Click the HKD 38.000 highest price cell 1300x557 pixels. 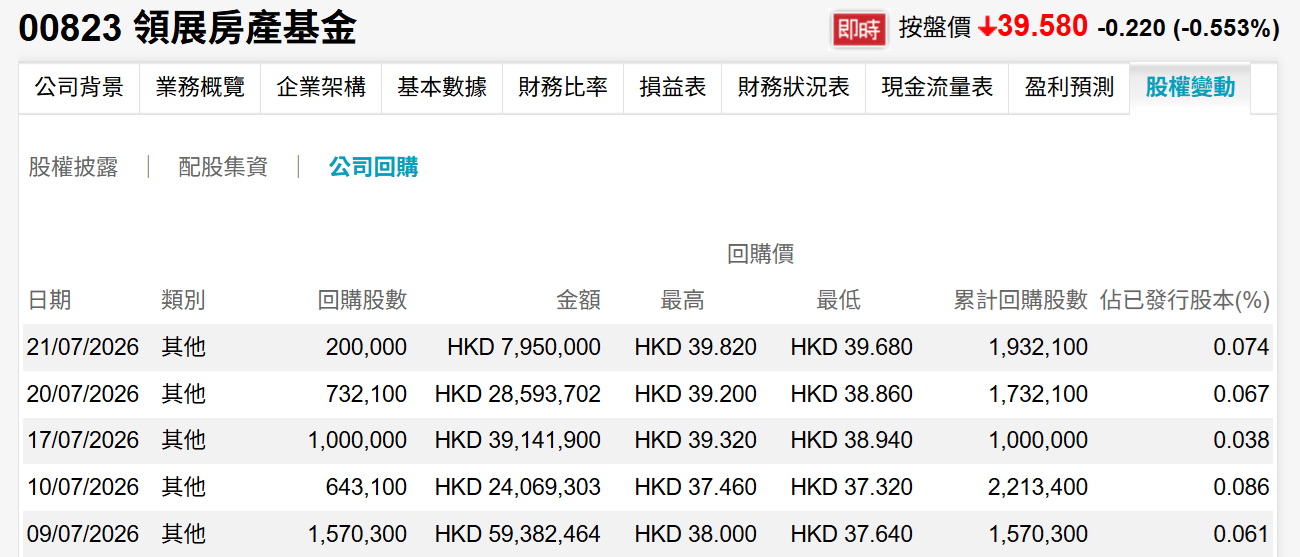[696, 534]
